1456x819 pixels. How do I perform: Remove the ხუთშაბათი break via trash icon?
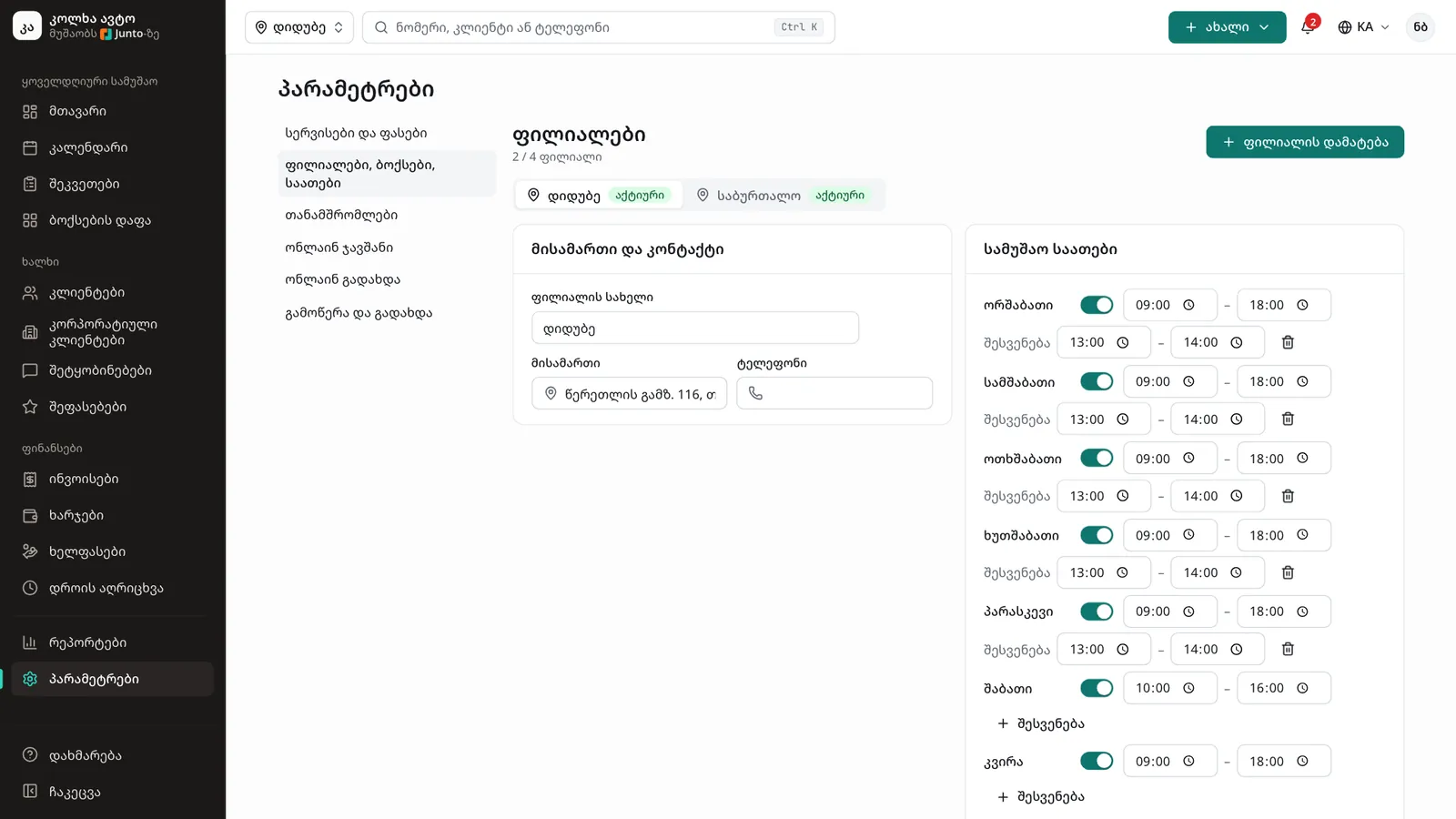pyautogui.click(x=1288, y=572)
